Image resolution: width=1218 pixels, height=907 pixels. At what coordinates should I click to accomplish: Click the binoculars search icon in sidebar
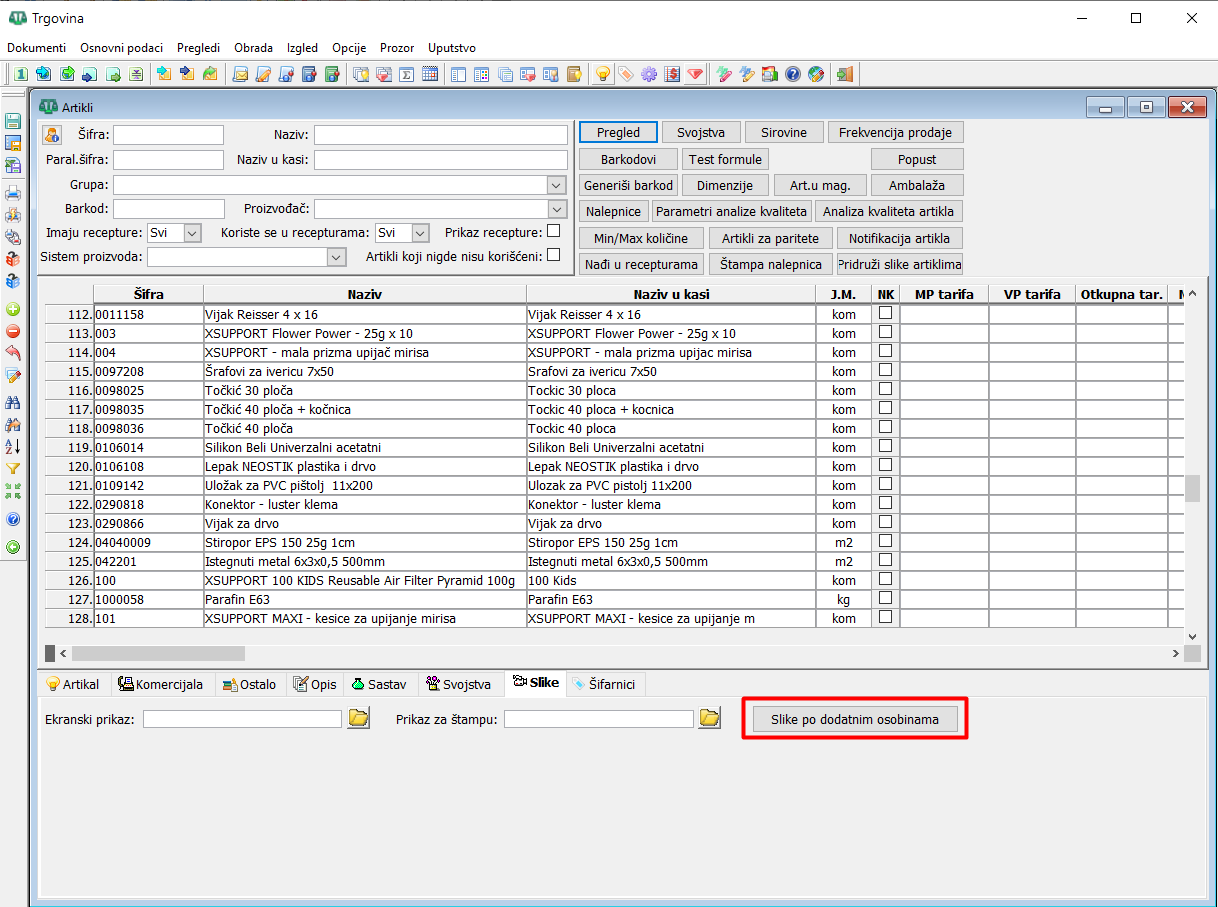pos(13,403)
